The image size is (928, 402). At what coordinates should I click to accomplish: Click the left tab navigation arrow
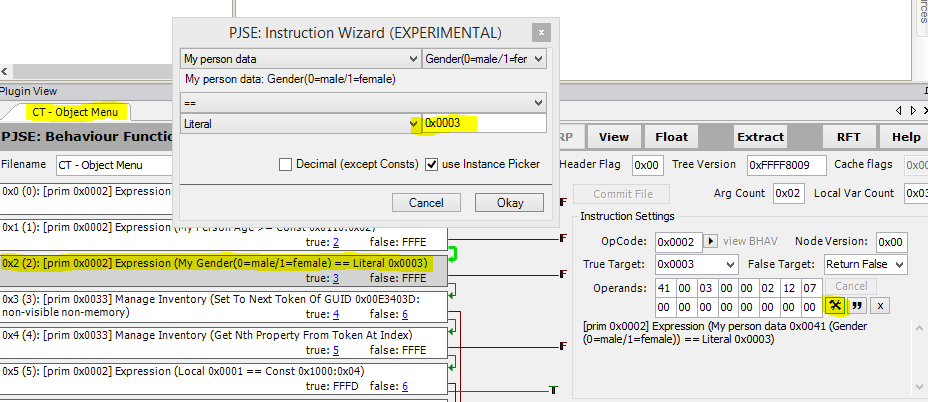(898, 110)
